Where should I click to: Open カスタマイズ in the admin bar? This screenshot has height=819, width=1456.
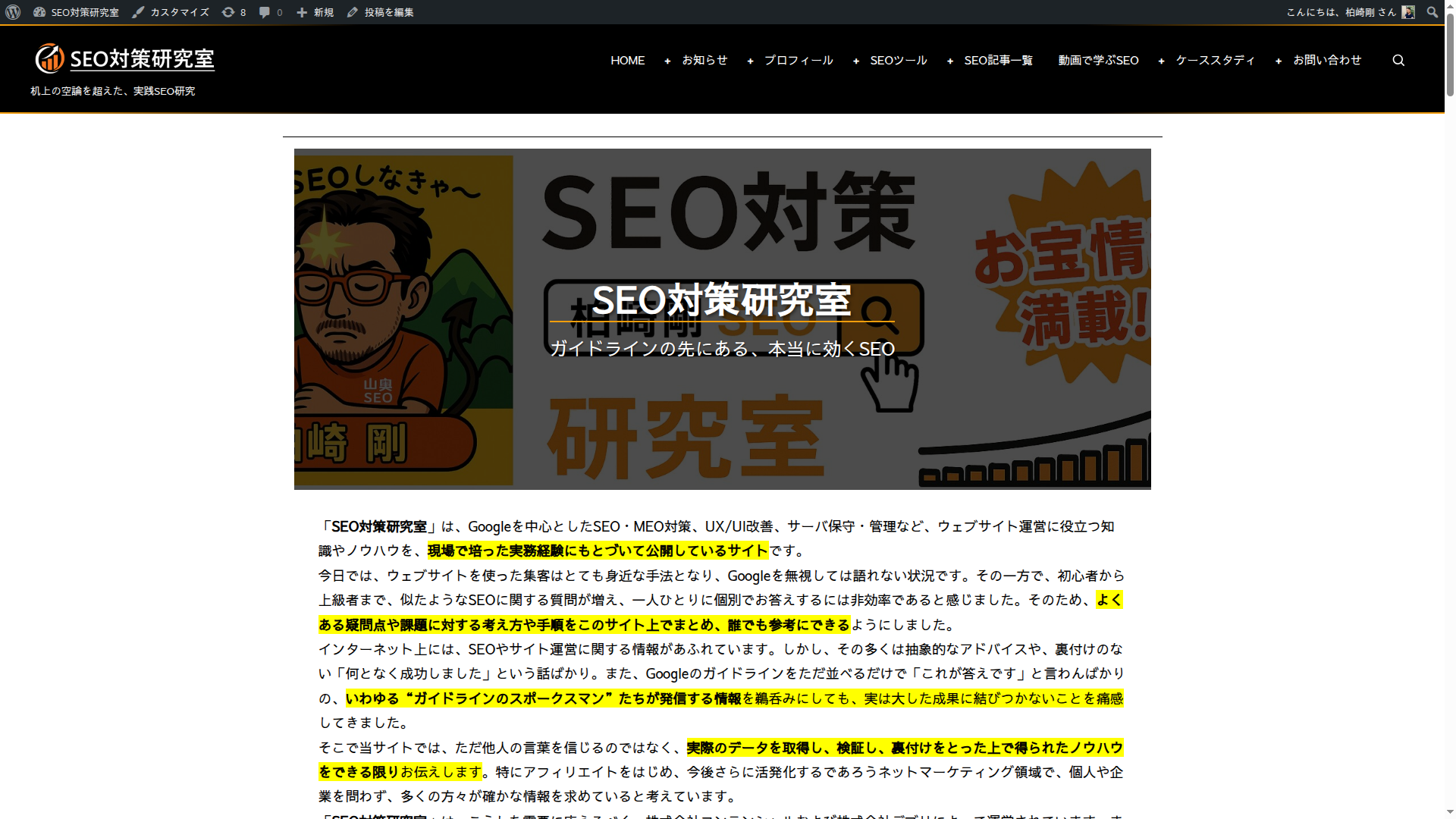(x=171, y=12)
